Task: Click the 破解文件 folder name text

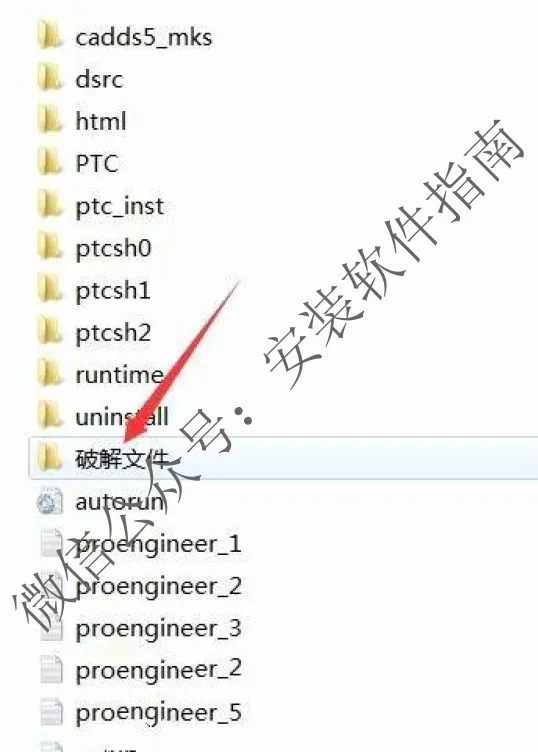Action: tap(122, 459)
